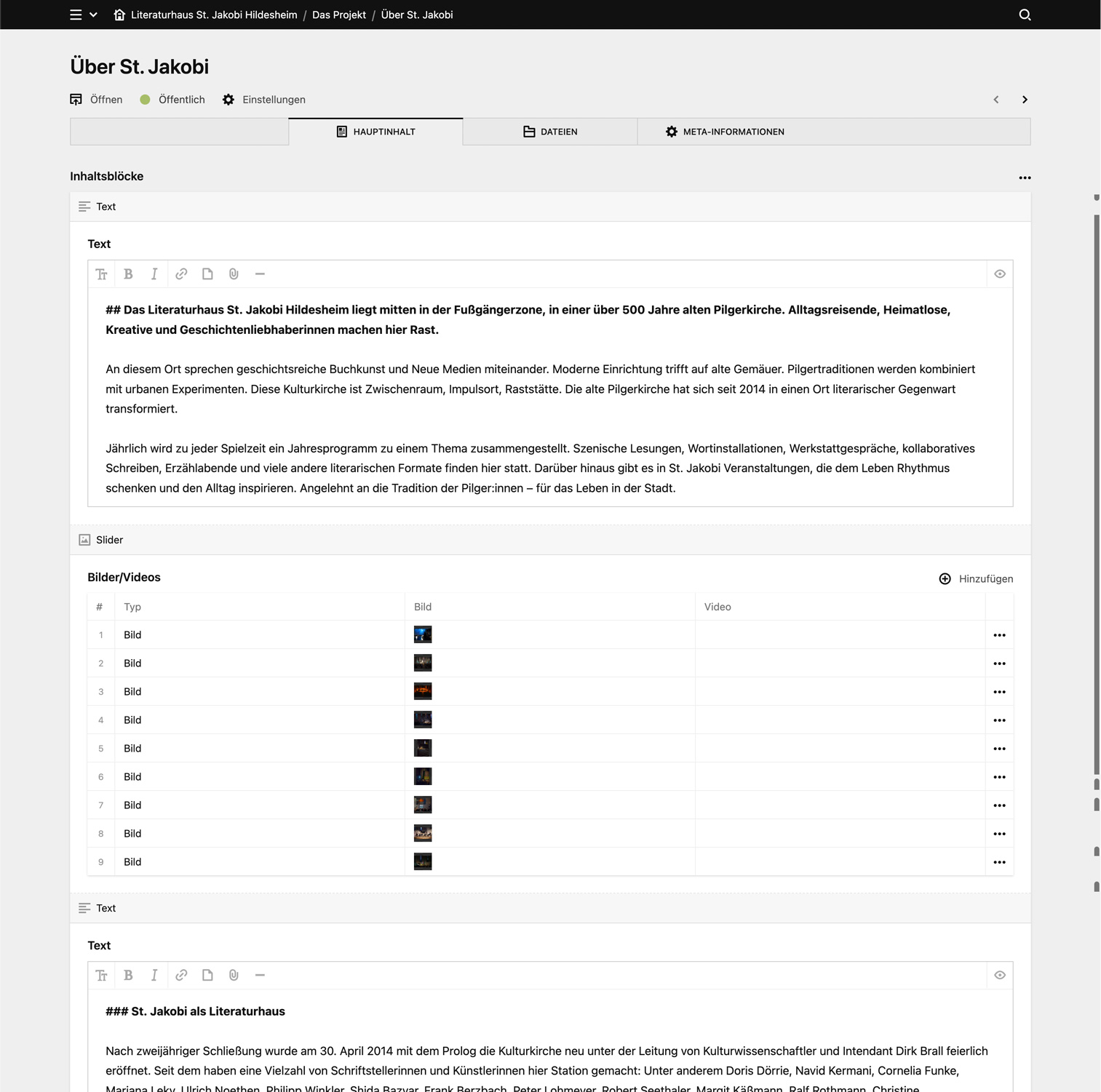This screenshot has height=1092, width=1101.
Task: Expand the chevron beside the hamburger menu
Action: tap(93, 15)
